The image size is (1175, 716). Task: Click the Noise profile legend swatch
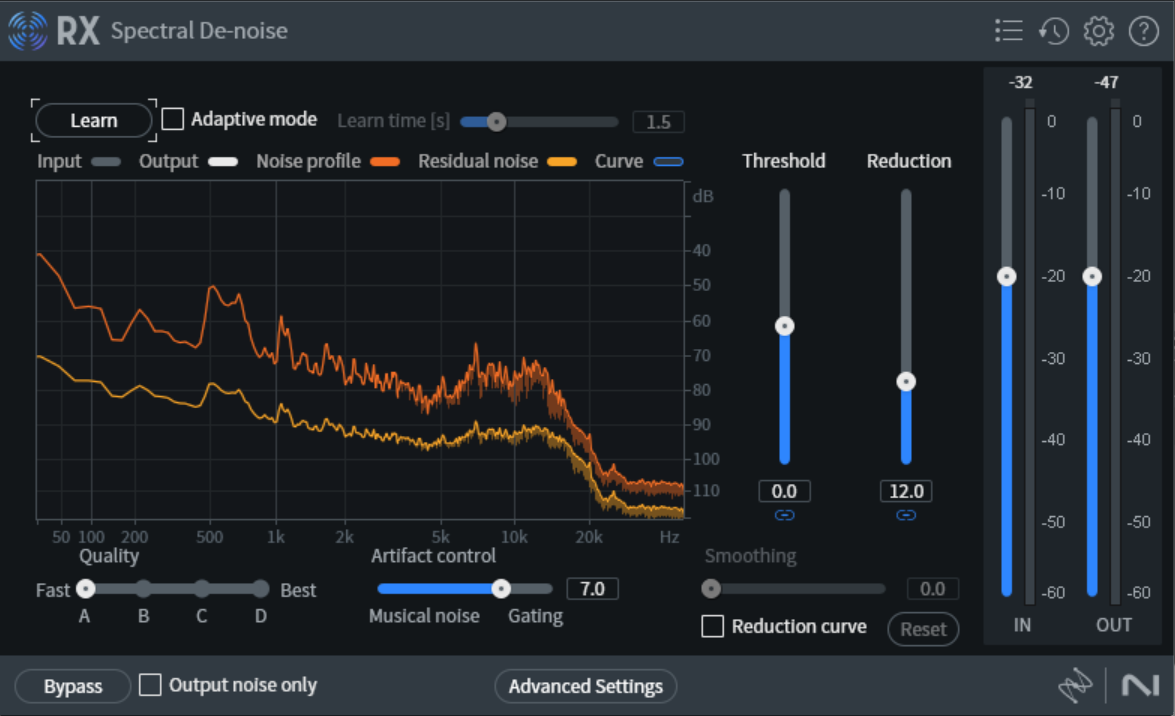(385, 161)
